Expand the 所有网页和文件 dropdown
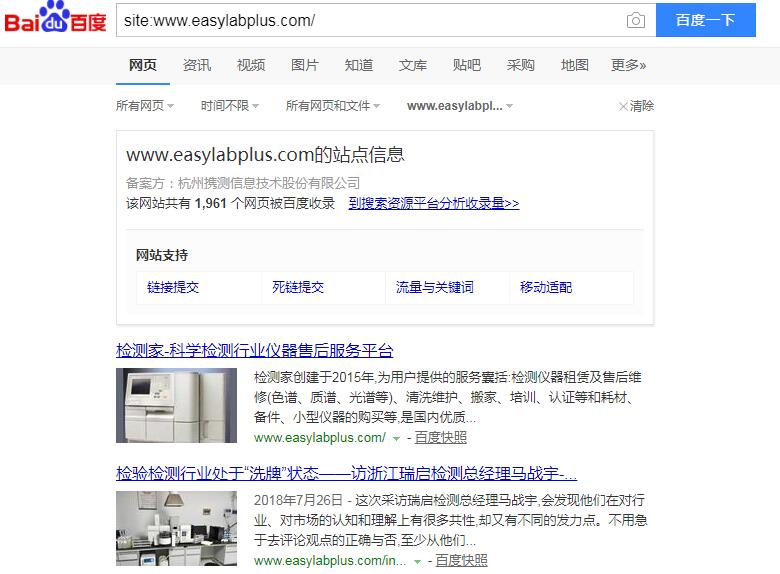 click(x=332, y=106)
